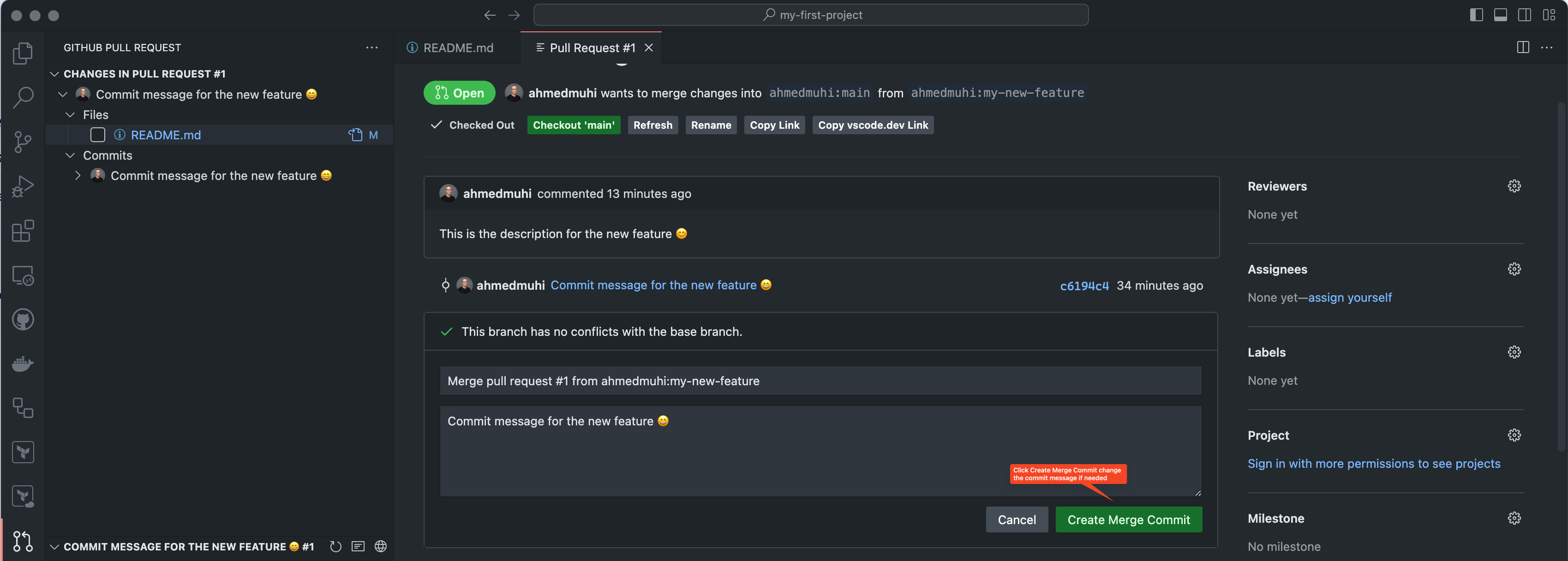Click the my-first-project command center search
The width and height of the screenshot is (1568, 561).
tap(811, 15)
